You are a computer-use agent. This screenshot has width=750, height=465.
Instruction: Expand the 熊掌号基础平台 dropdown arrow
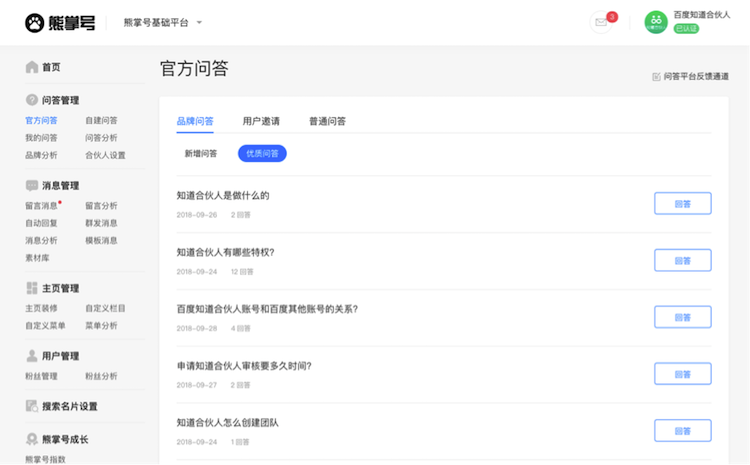point(199,22)
